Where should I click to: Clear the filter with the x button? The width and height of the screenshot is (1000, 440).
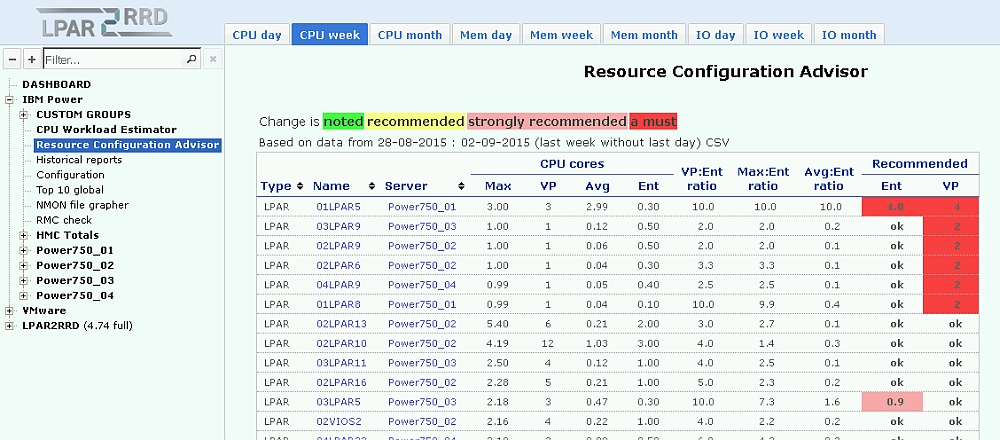coord(213,60)
